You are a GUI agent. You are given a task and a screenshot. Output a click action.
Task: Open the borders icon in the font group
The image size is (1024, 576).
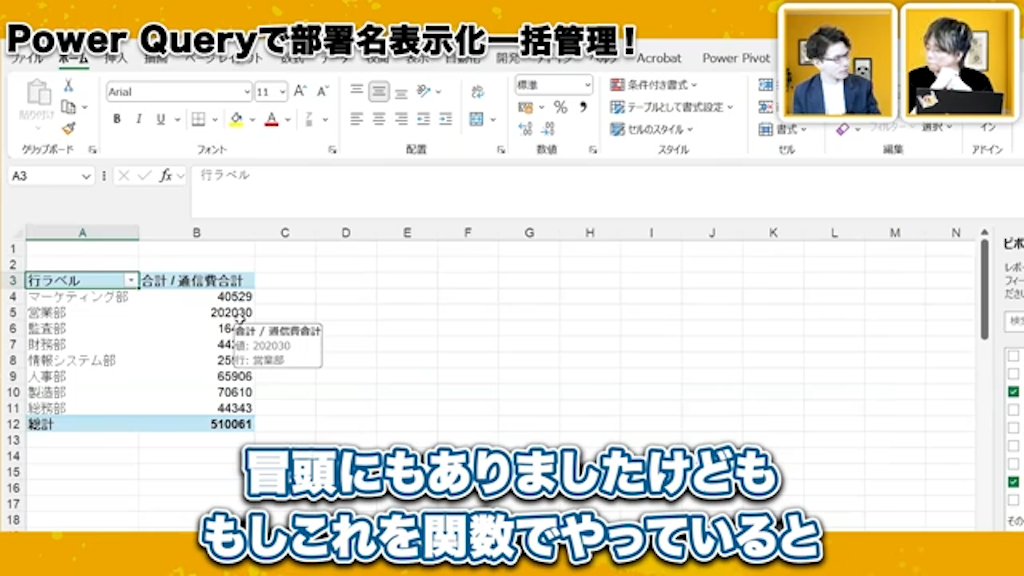(200, 119)
